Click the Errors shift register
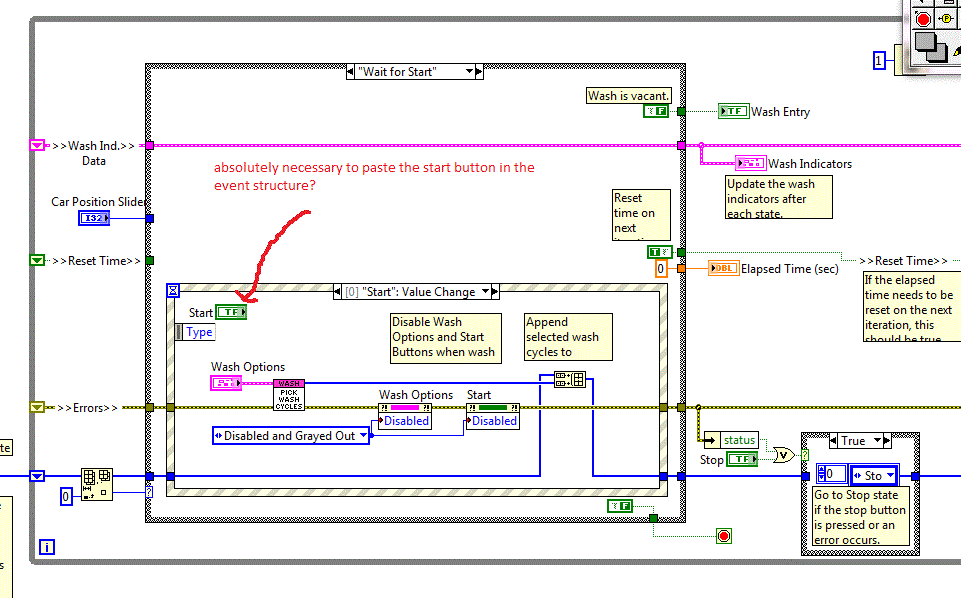This screenshot has height=598, width=961. 37,407
